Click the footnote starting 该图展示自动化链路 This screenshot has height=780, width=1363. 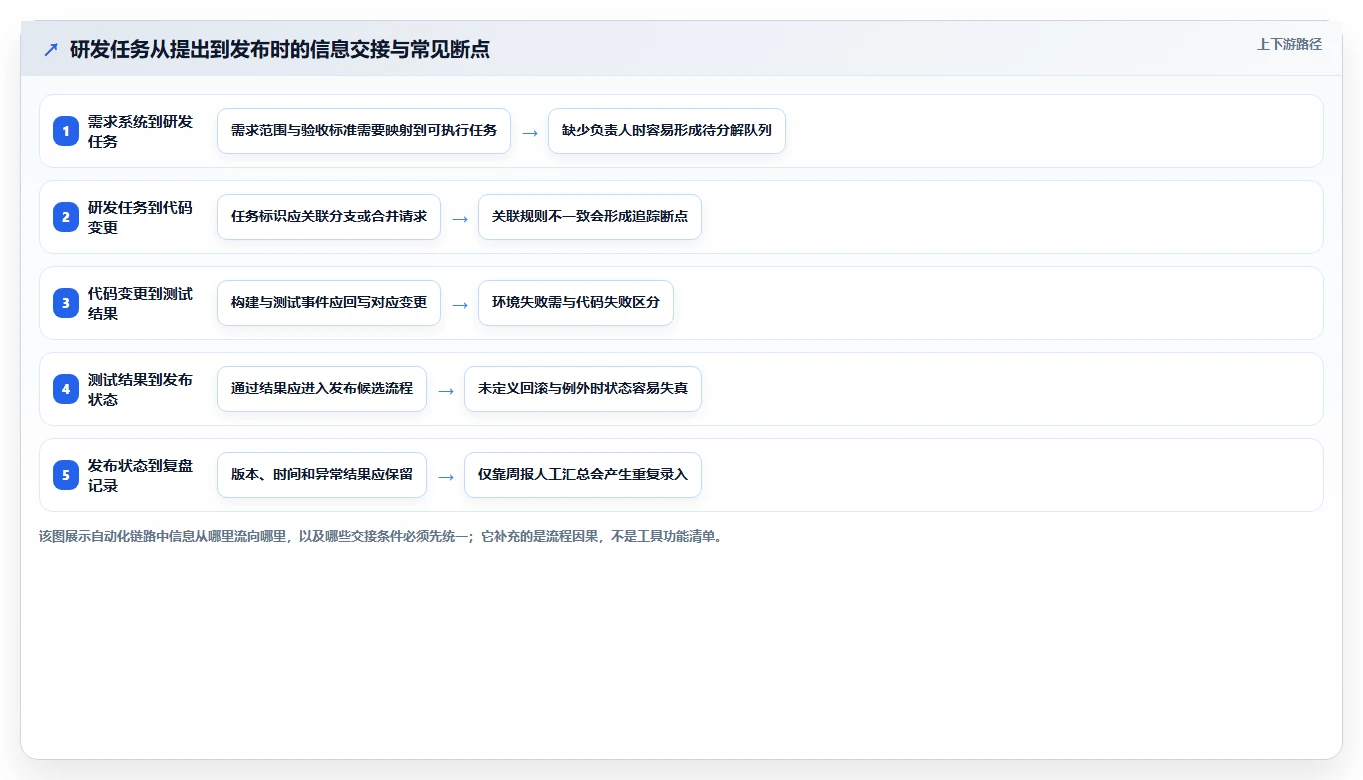pyautogui.click(x=381, y=536)
